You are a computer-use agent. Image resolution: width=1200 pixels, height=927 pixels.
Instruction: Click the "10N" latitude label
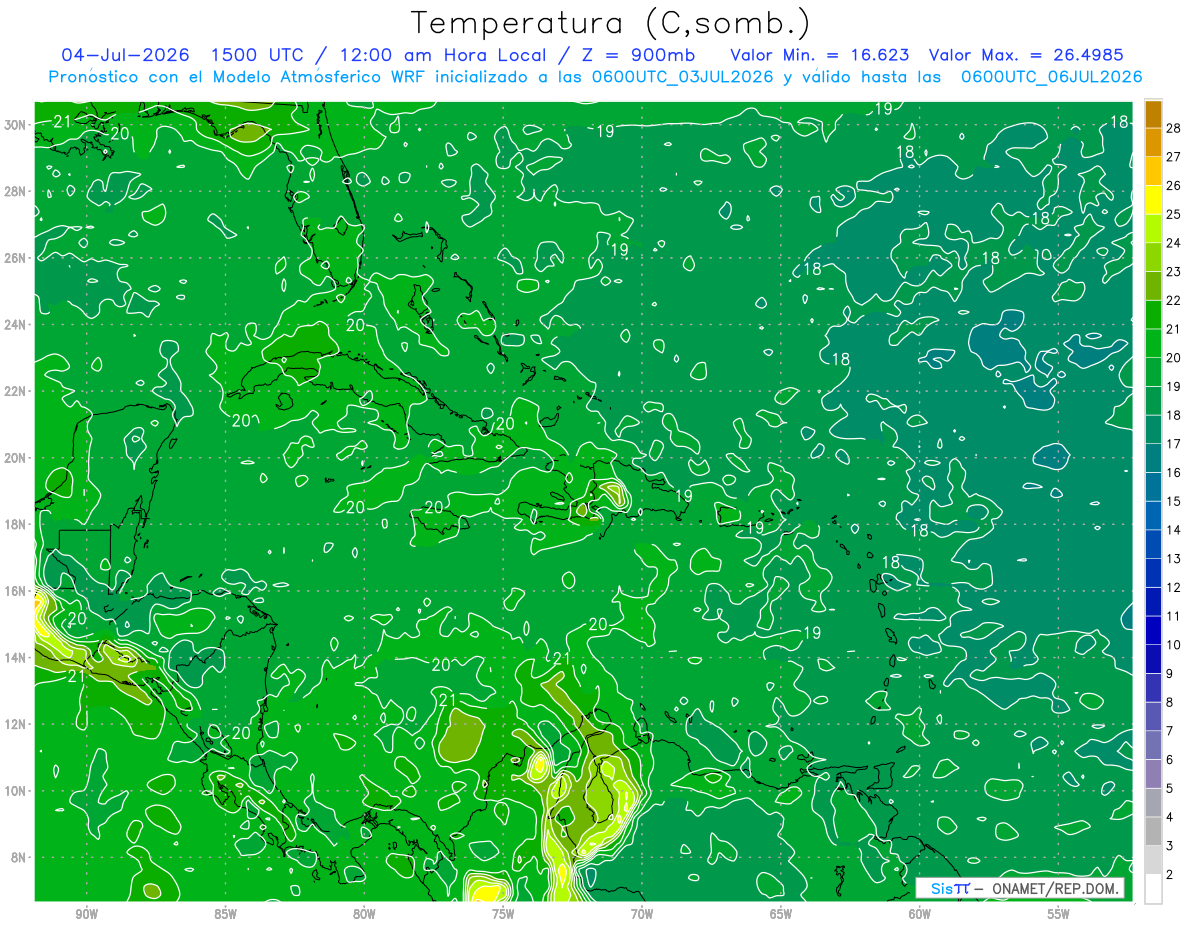pos(15,791)
